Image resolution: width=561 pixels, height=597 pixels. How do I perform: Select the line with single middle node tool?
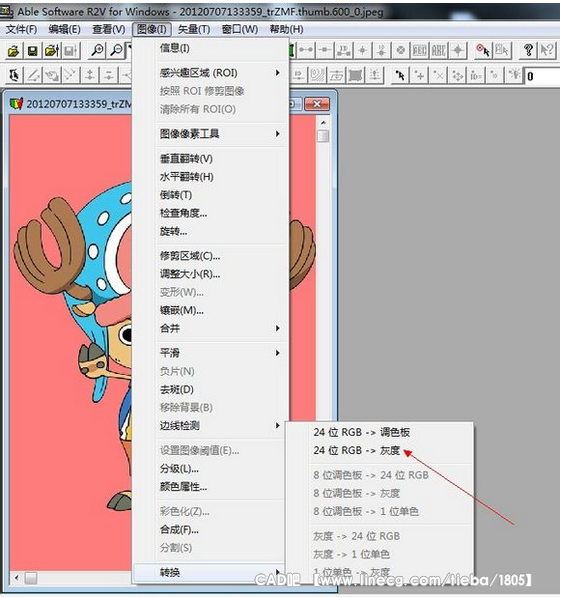[325, 50]
